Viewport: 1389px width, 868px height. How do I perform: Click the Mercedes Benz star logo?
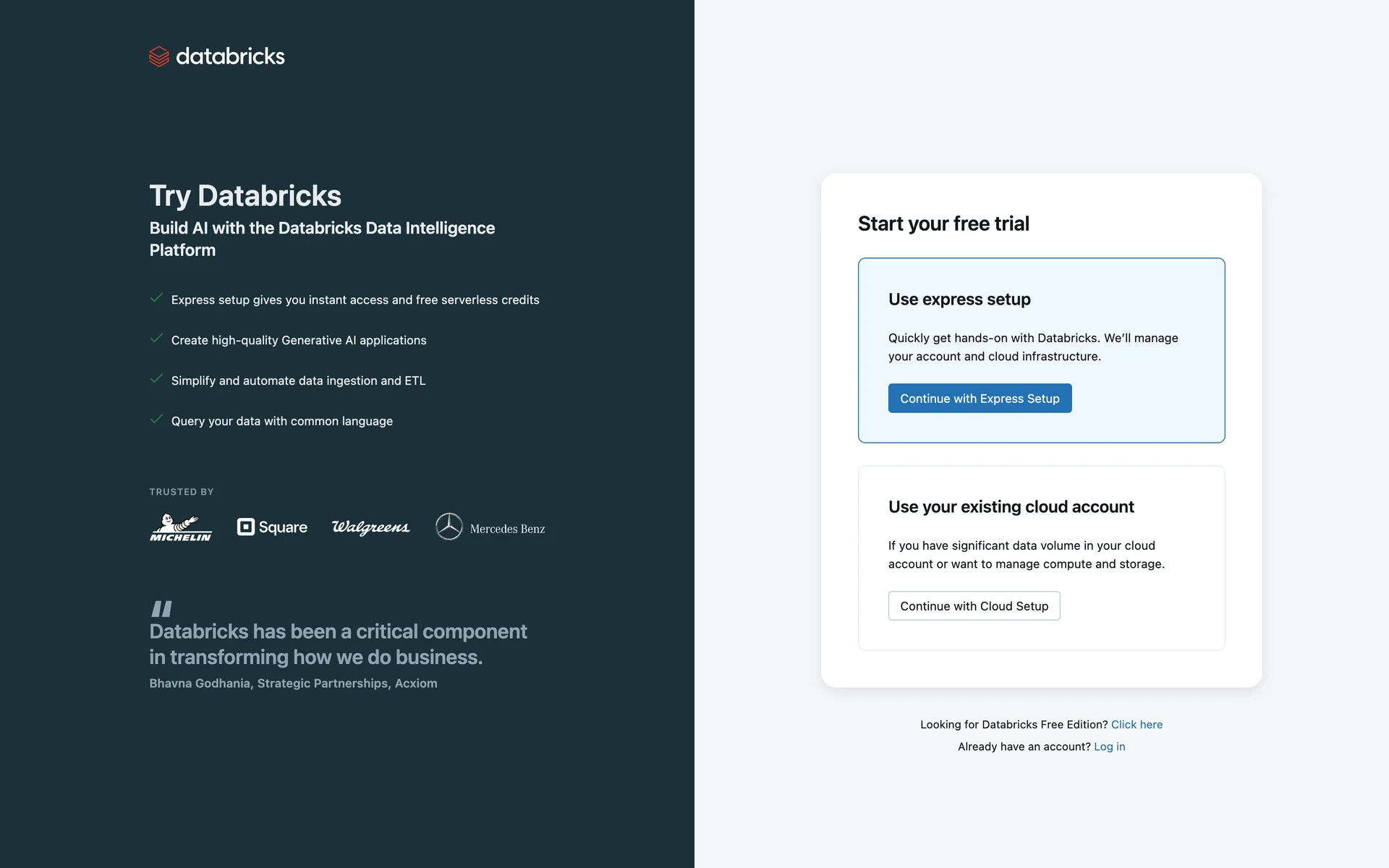click(x=449, y=527)
